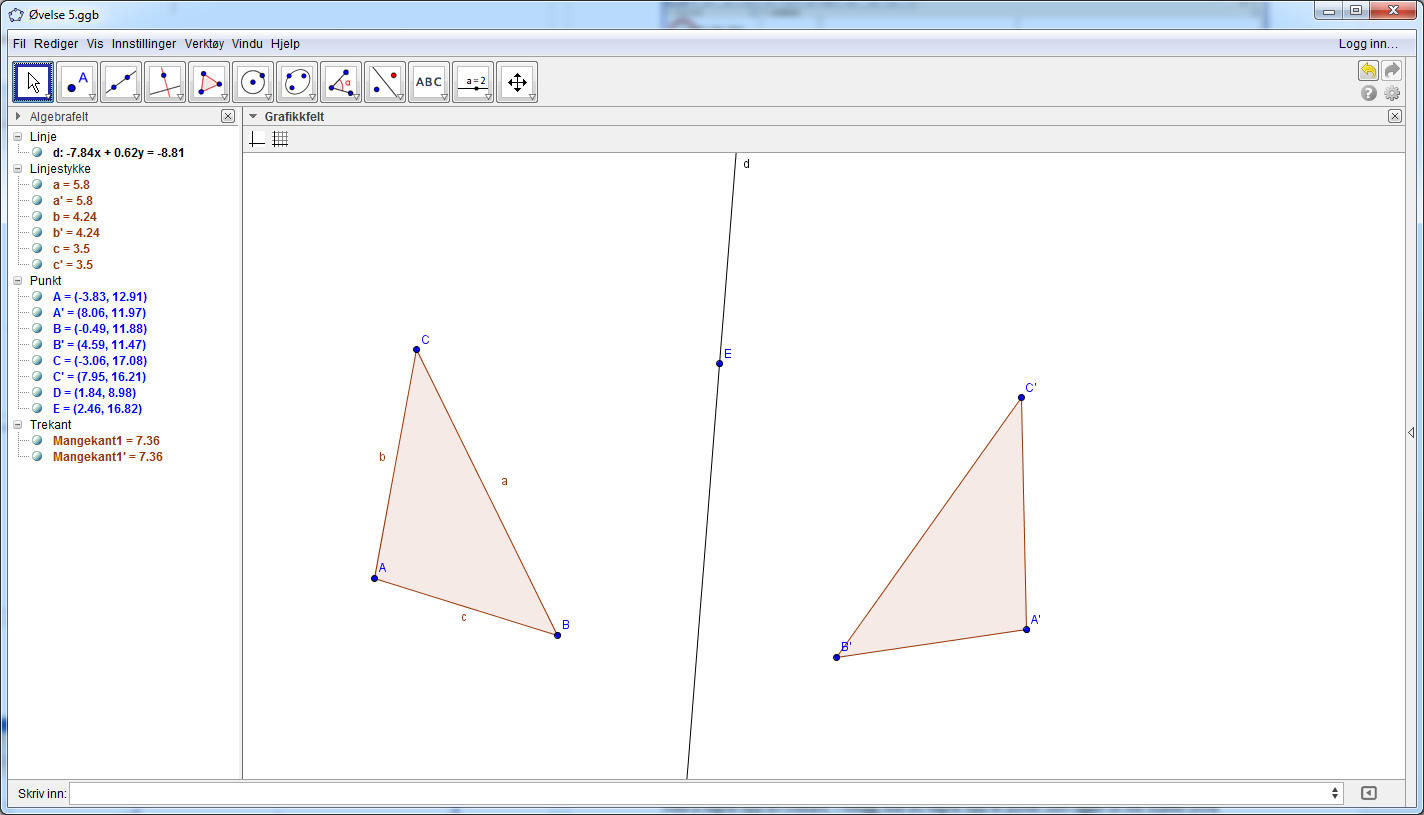Expand the side panel arrow at right edge
This screenshot has width=1424, height=815.
point(1411,433)
